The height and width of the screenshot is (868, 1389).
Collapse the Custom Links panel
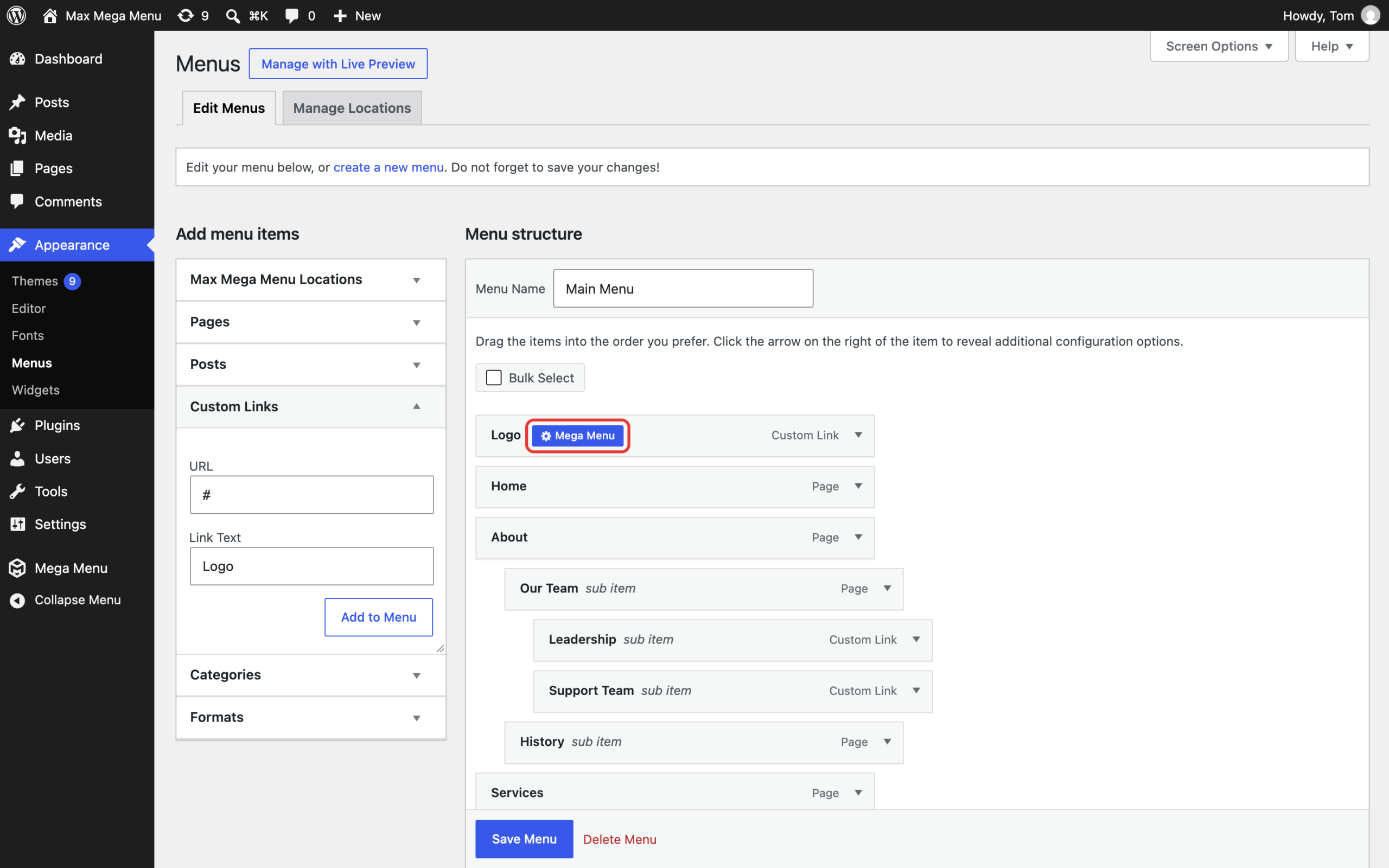417,406
